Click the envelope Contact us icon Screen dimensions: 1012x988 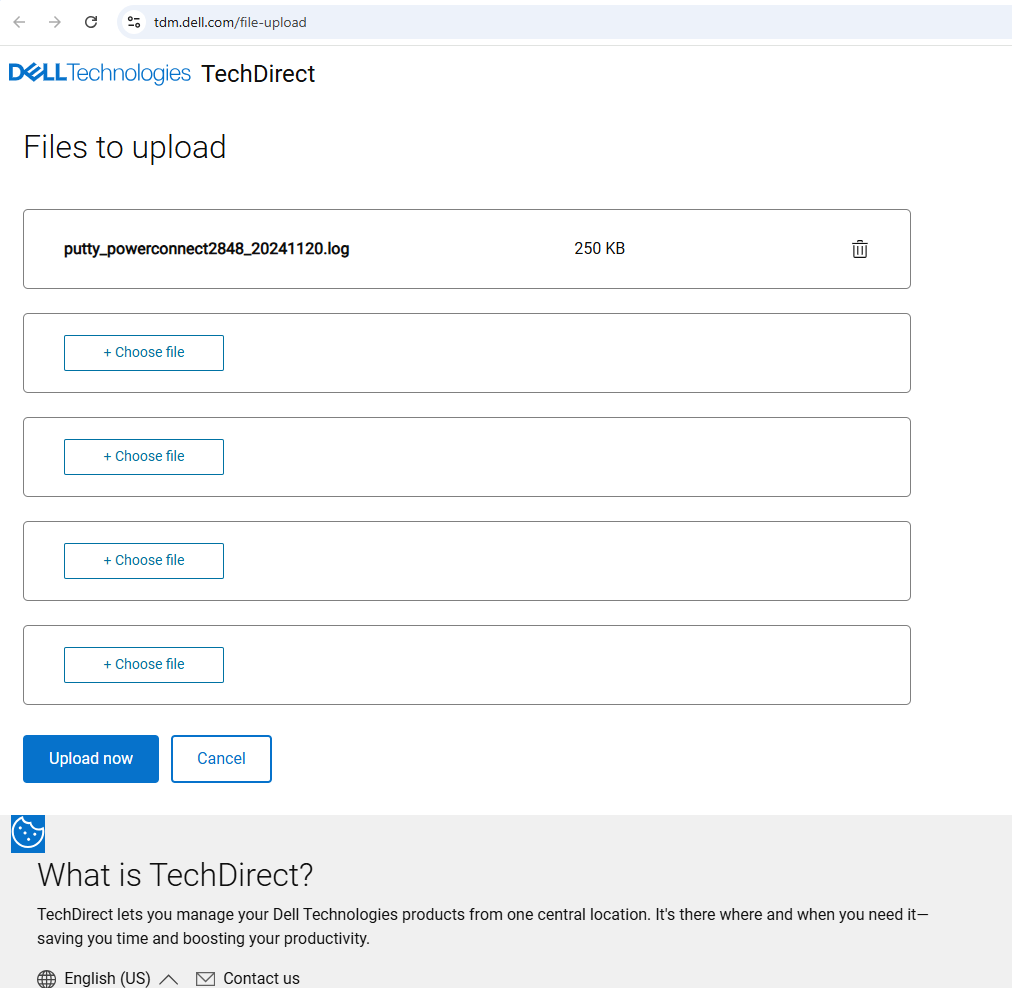pos(205,978)
